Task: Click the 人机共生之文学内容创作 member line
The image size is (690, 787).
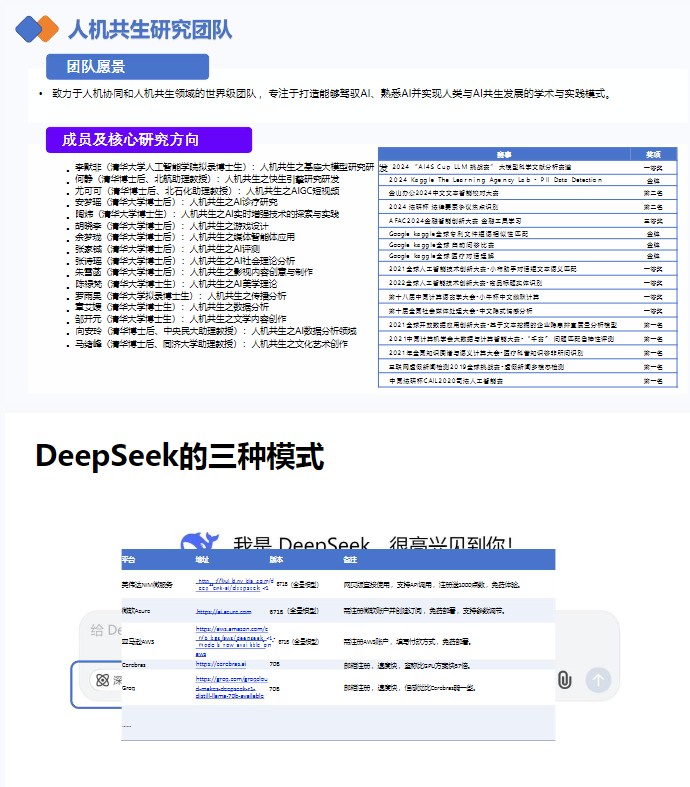Action: (x=181, y=319)
